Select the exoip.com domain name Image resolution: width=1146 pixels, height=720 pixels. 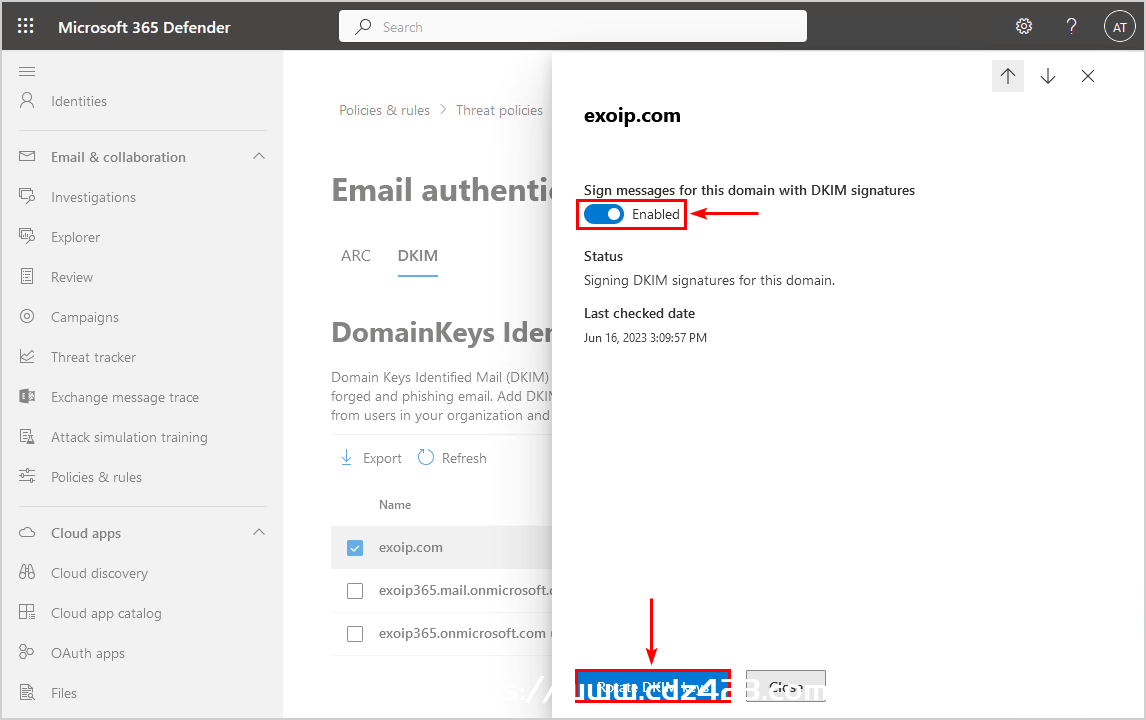point(411,547)
